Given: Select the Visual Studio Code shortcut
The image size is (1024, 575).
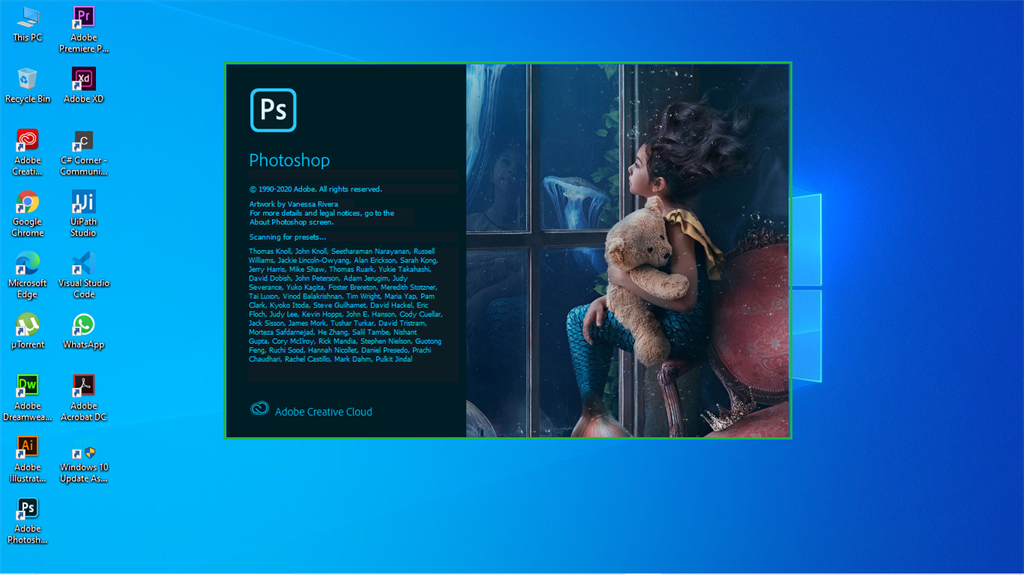Looking at the screenshot, I should 84,276.
